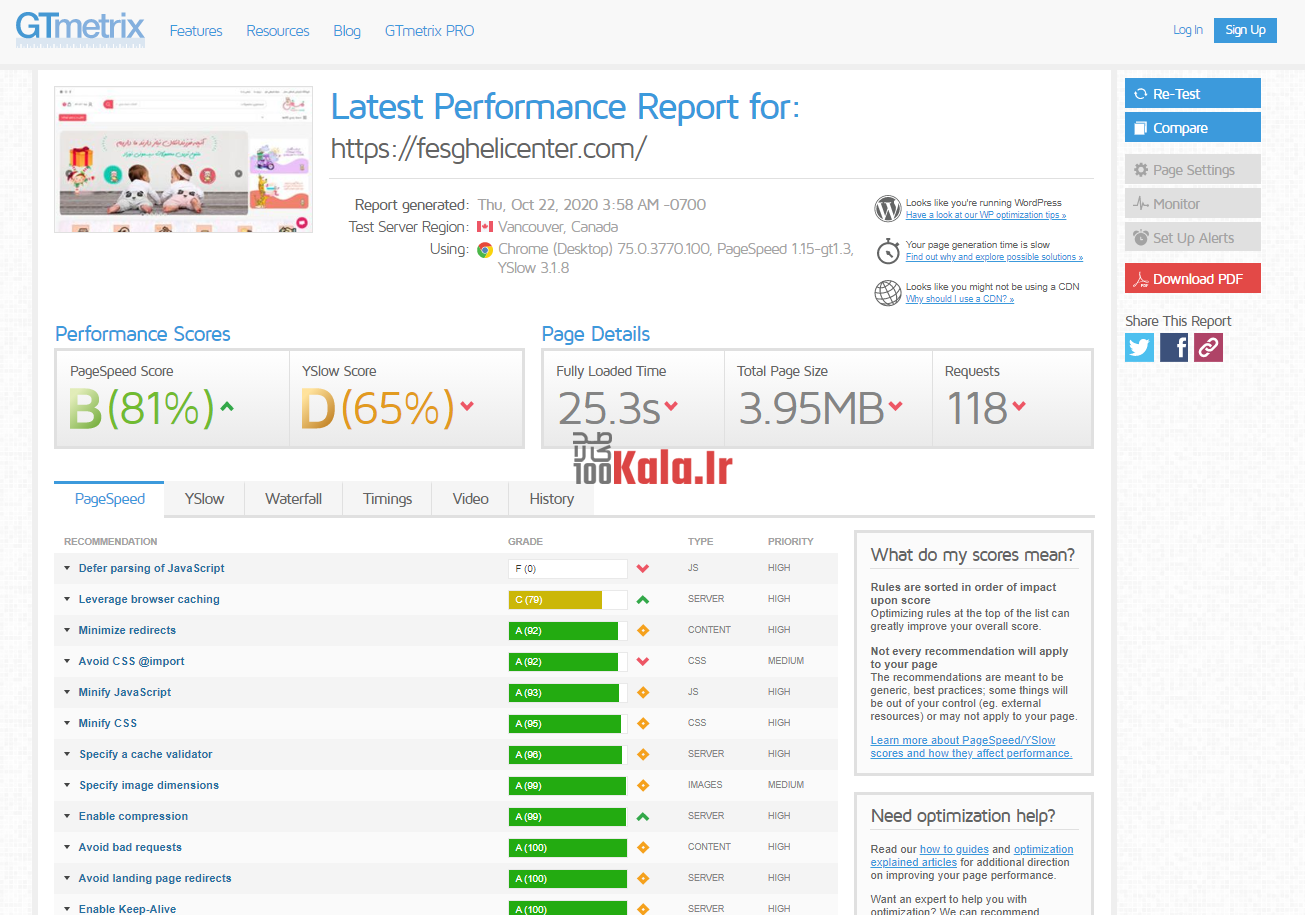Open Page Settings
The width and height of the screenshot is (1305, 915).
coord(1193,169)
